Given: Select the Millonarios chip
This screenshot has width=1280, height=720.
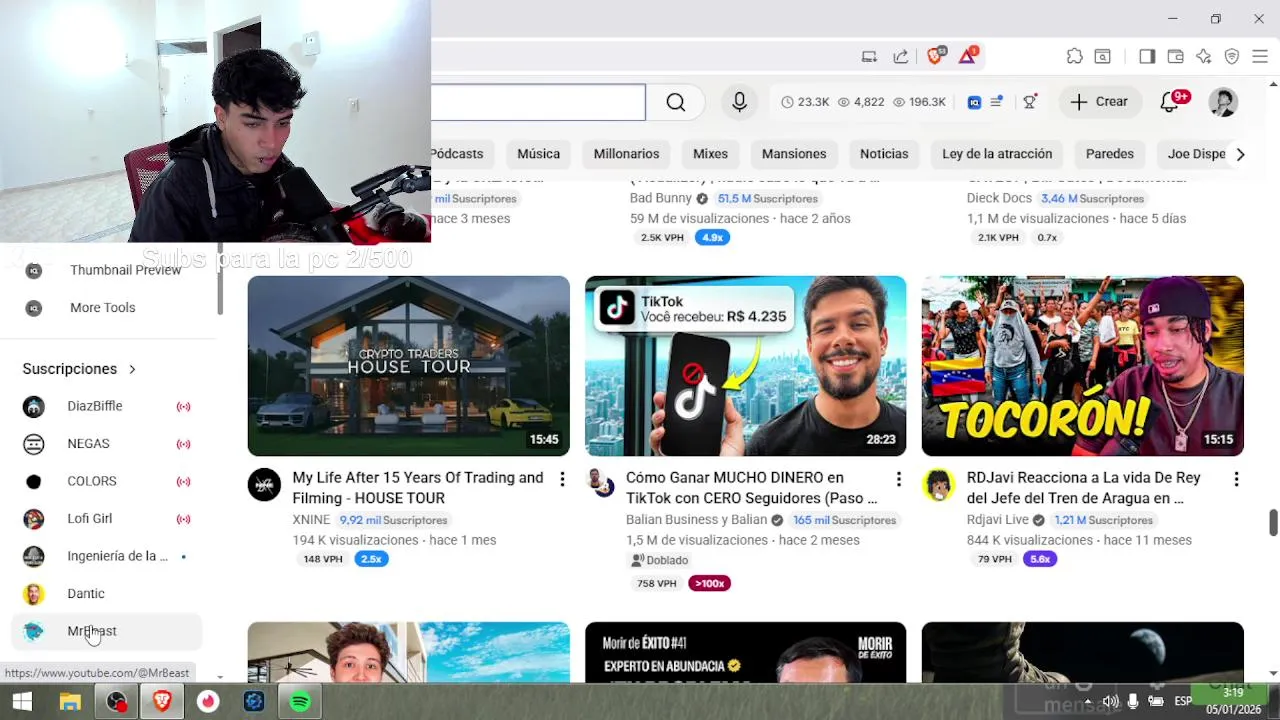Looking at the screenshot, I should 626,154.
